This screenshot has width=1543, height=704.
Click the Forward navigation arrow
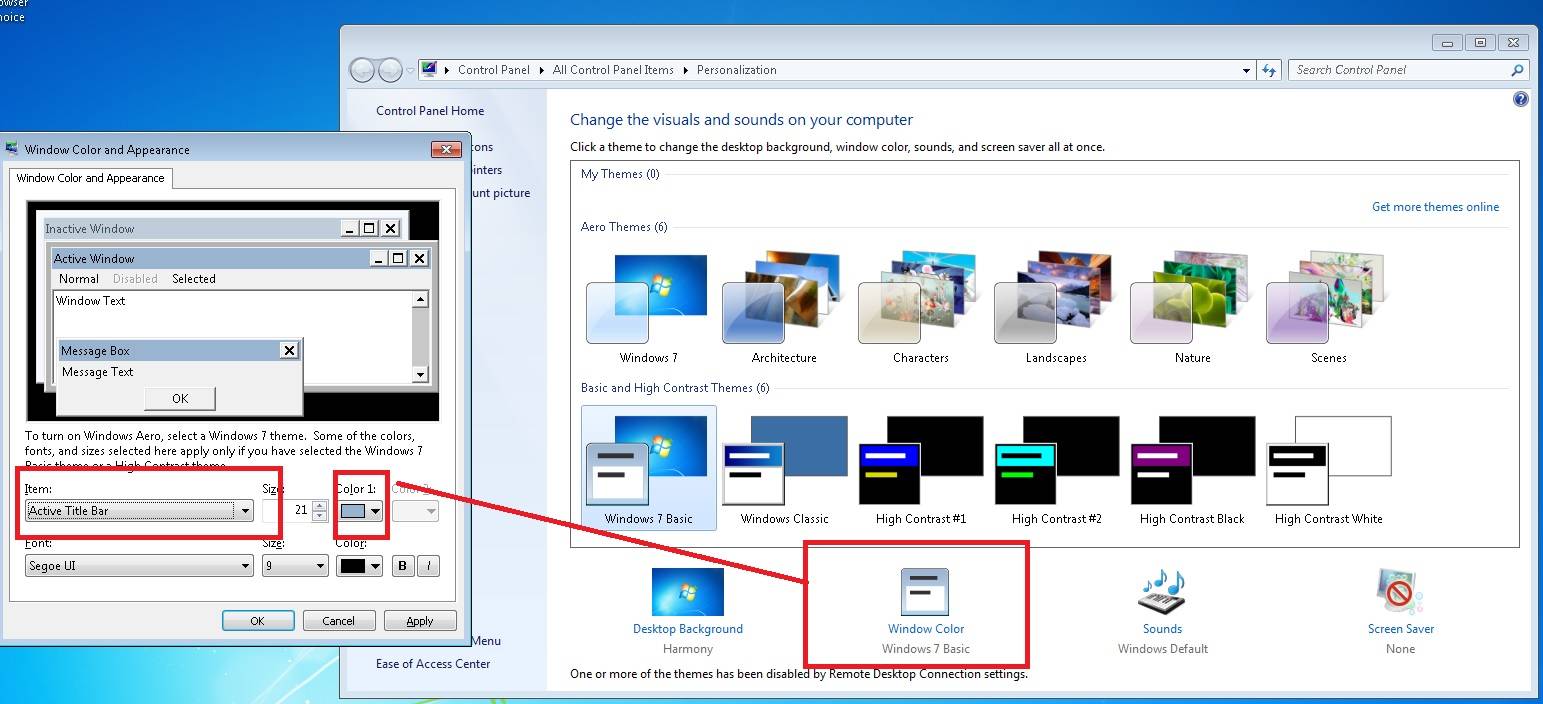click(390, 70)
